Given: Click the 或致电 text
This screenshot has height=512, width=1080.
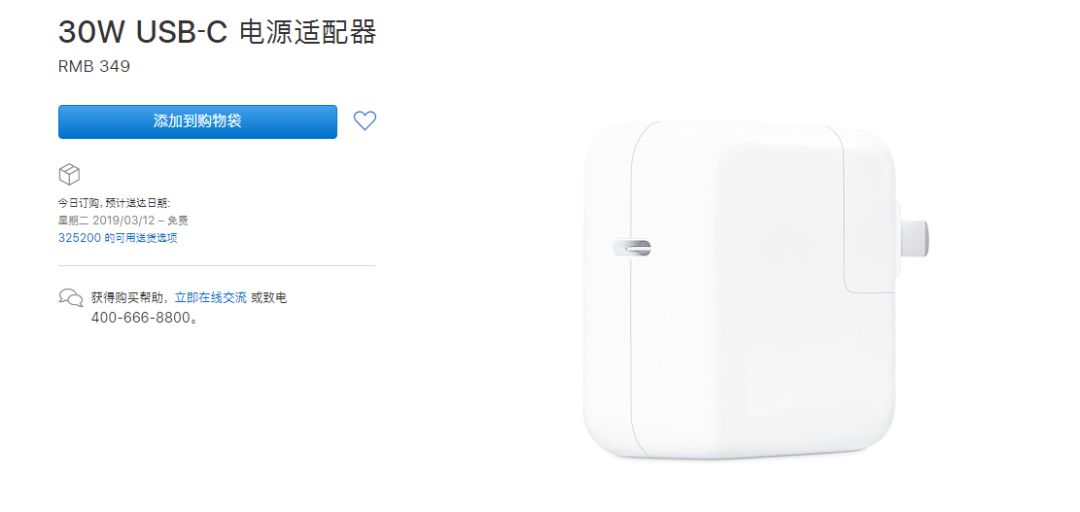Looking at the screenshot, I should click(269, 298).
